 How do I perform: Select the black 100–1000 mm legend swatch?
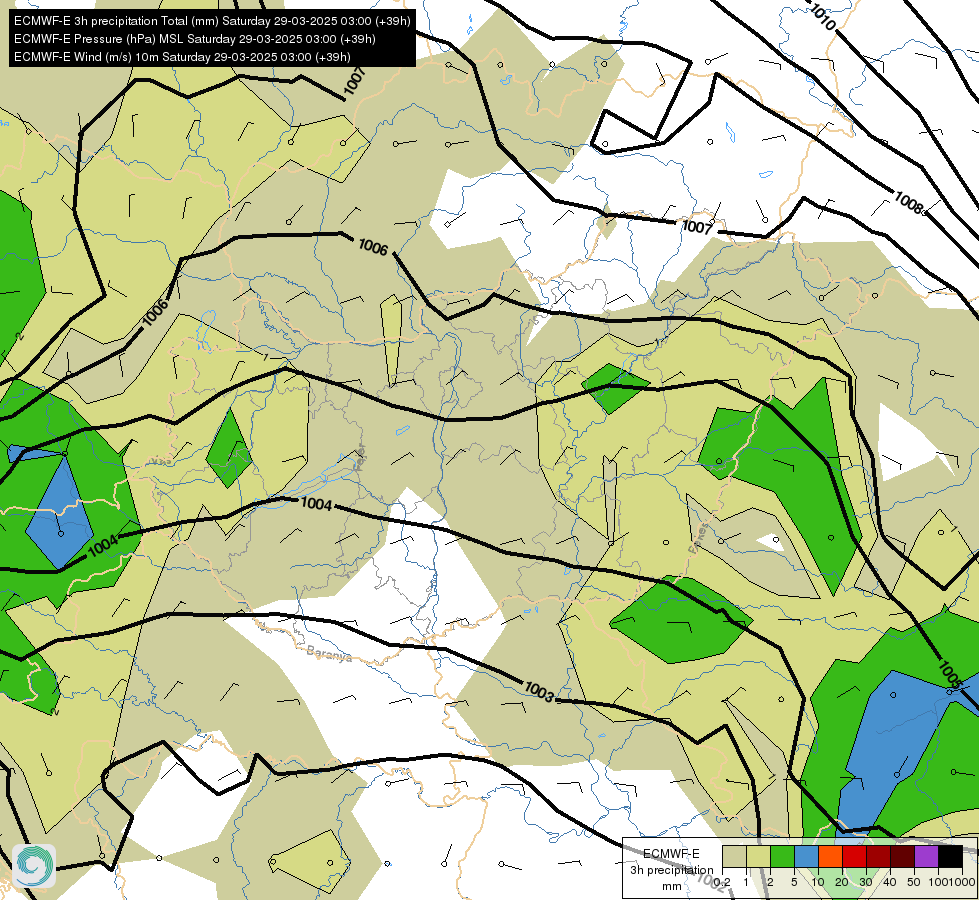(950, 856)
